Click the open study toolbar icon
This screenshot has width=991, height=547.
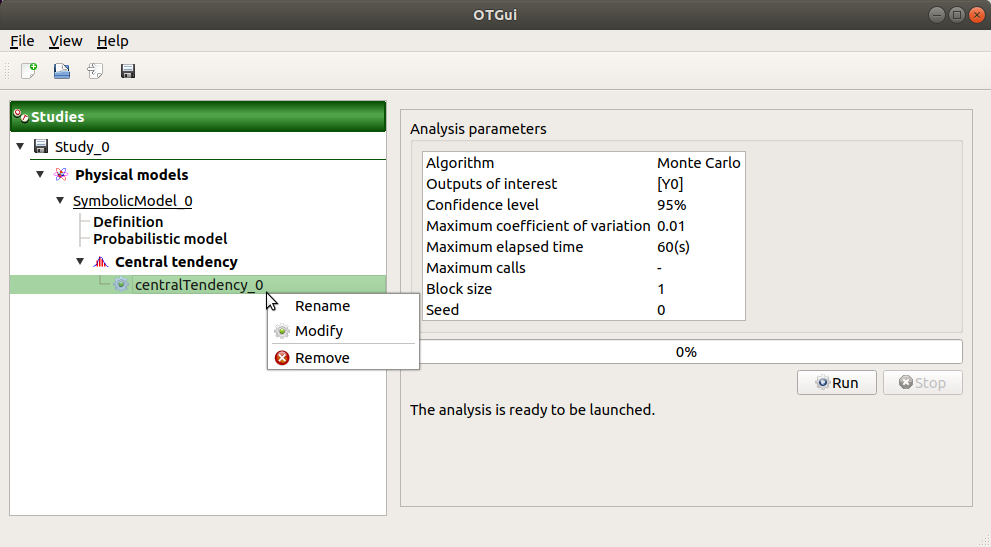click(x=62, y=71)
